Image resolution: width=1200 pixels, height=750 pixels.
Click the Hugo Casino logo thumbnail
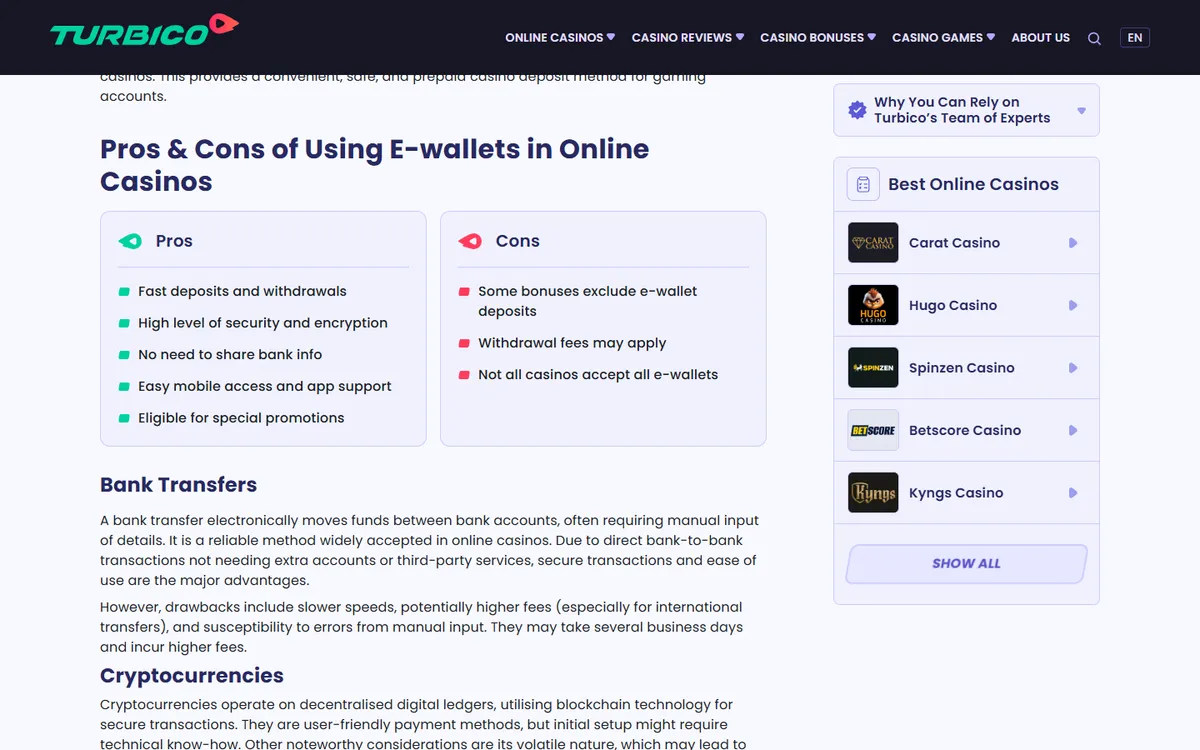(873, 305)
